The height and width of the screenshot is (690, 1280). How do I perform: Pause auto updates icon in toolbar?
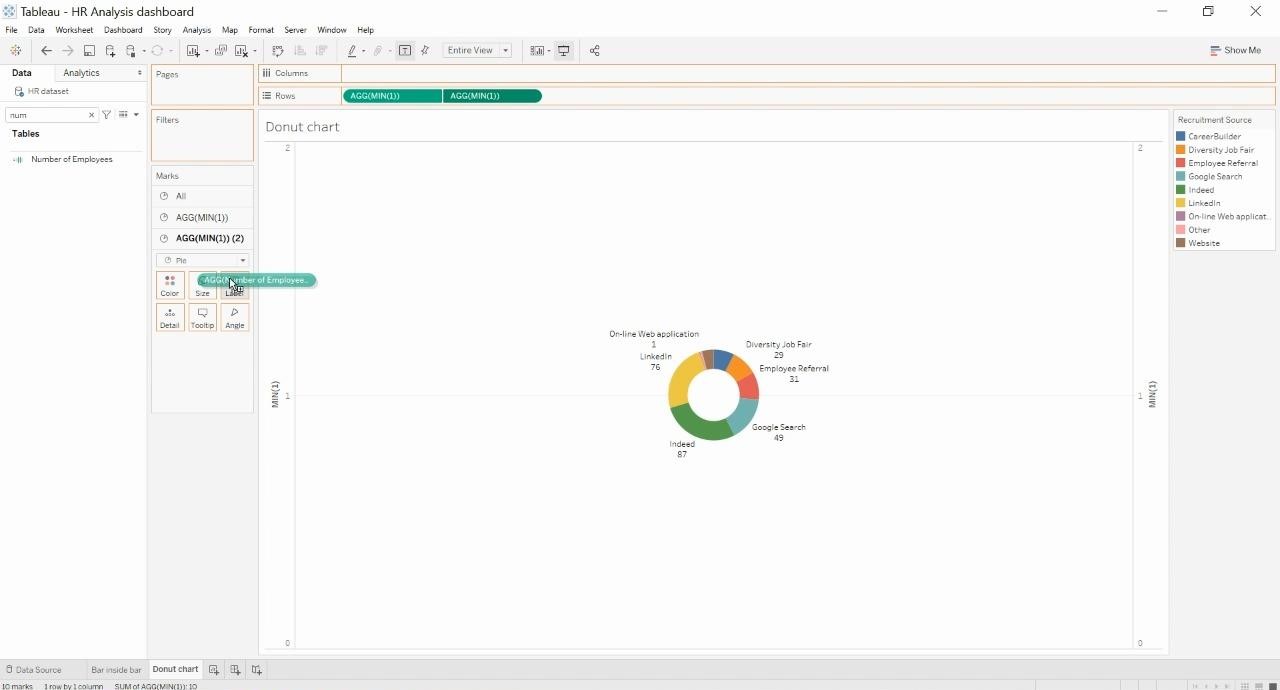(x=131, y=51)
